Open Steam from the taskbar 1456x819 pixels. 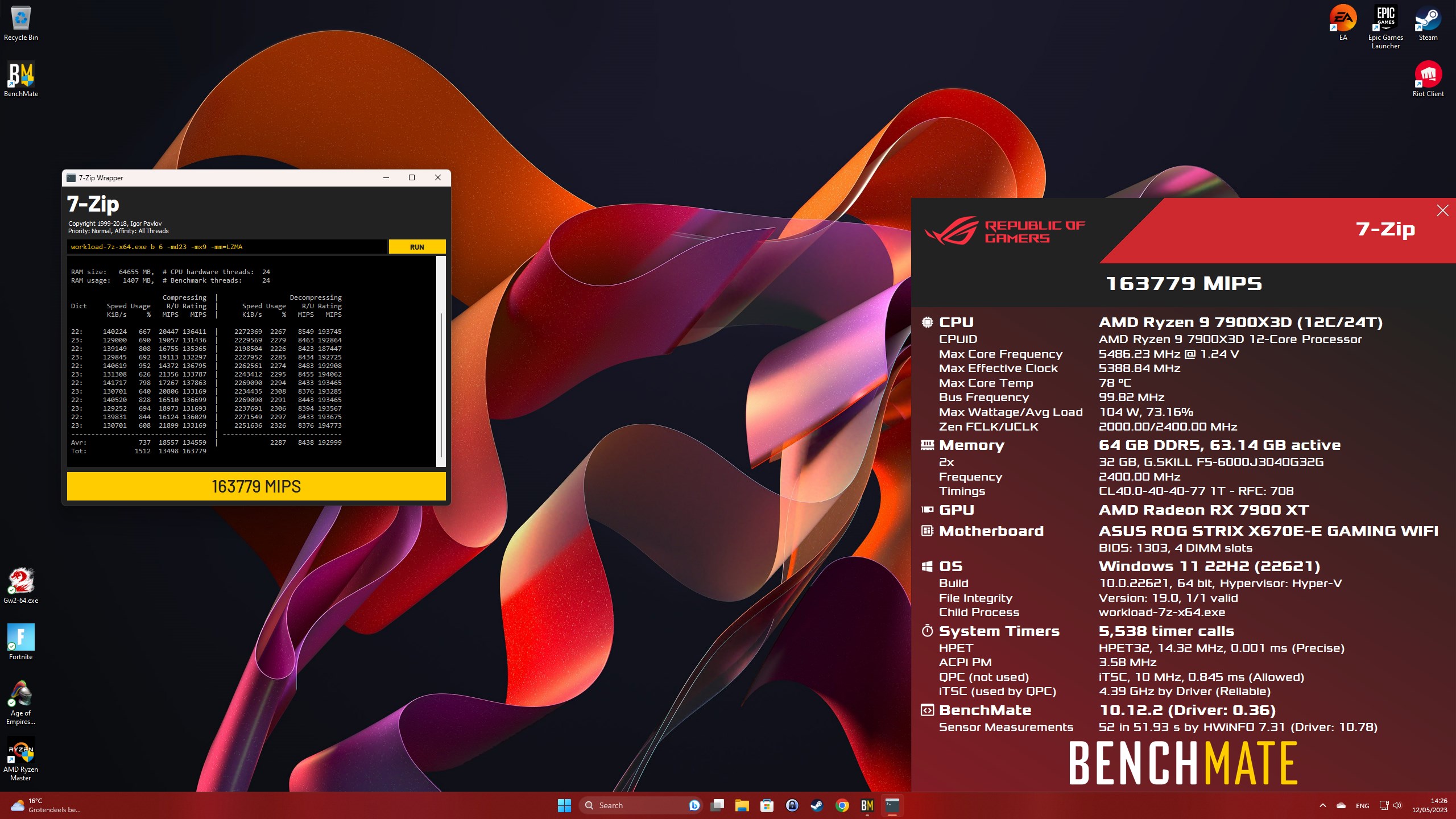pos(817,805)
